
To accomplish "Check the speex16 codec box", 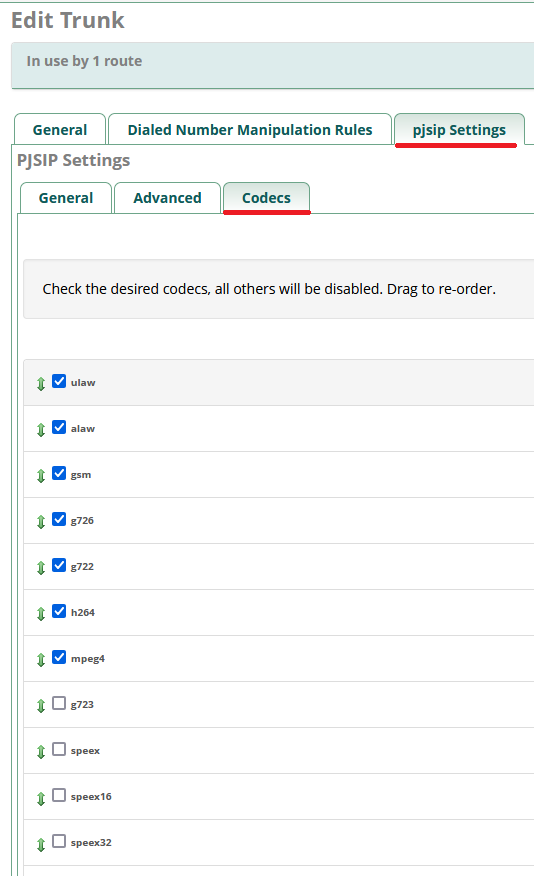I will [59, 795].
